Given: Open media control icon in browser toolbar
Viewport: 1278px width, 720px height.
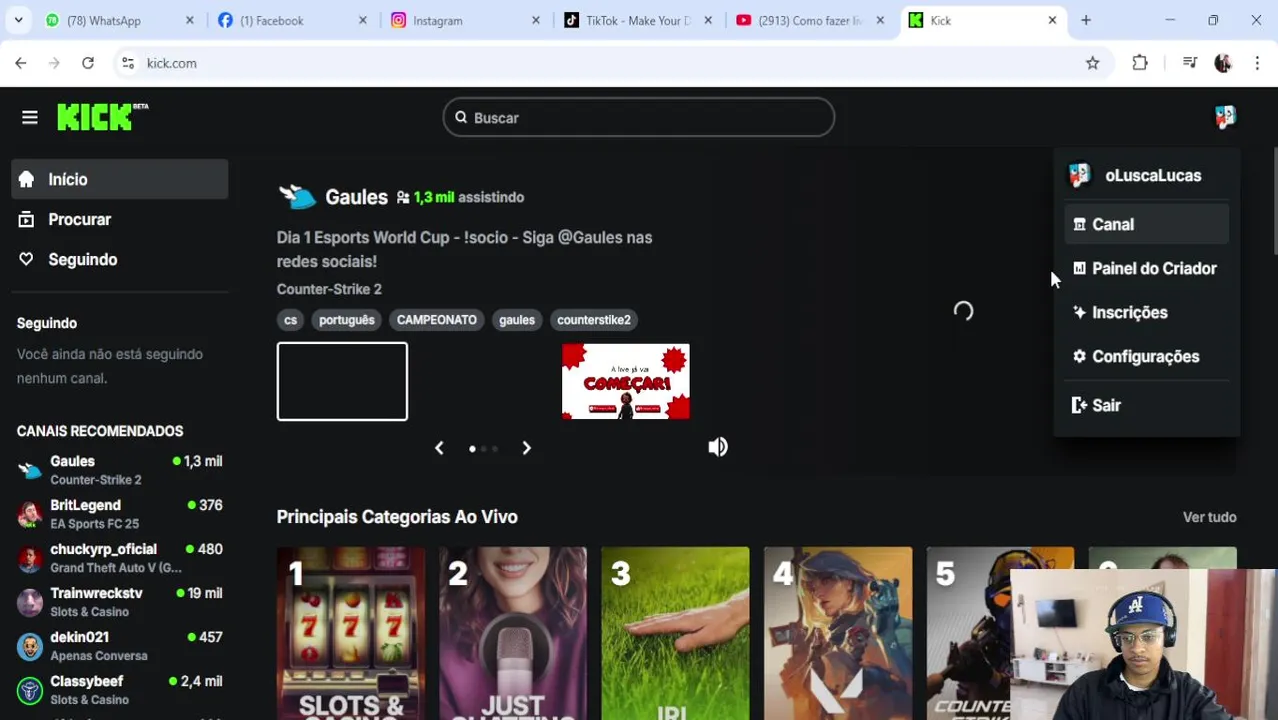Looking at the screenshot, I should point(1189,63).
